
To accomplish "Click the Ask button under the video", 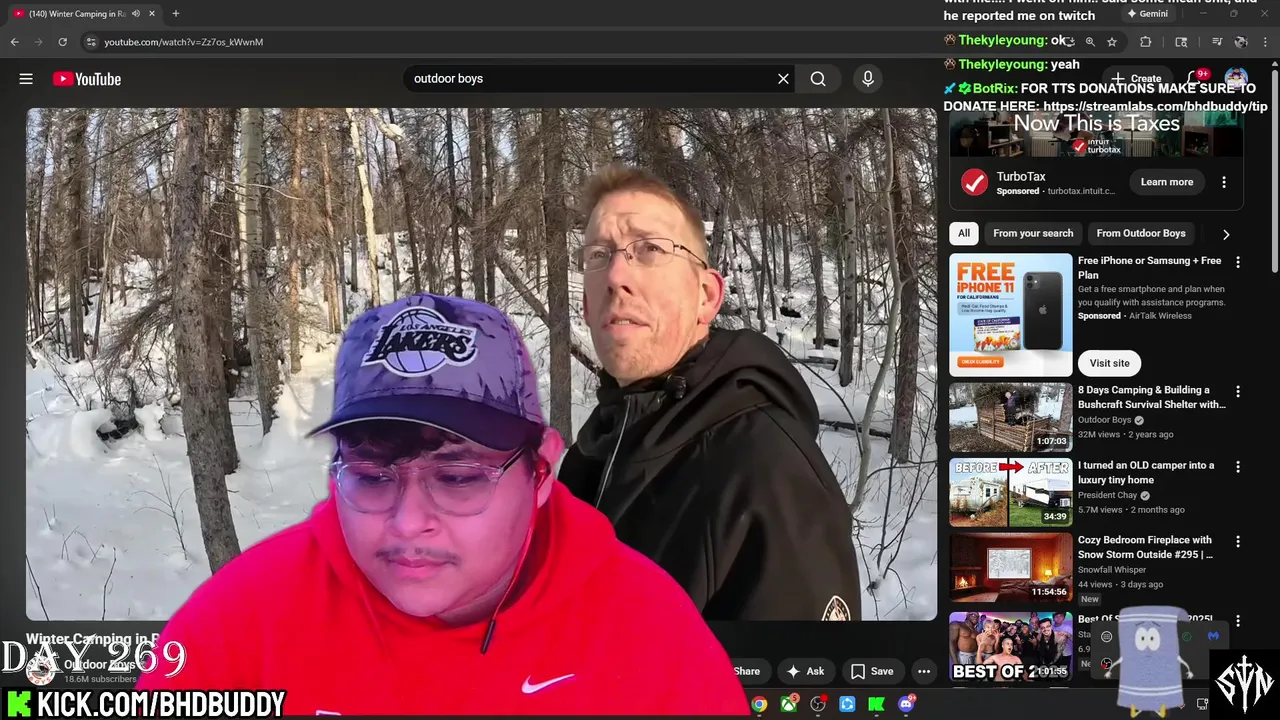I will tap(805, 672).
